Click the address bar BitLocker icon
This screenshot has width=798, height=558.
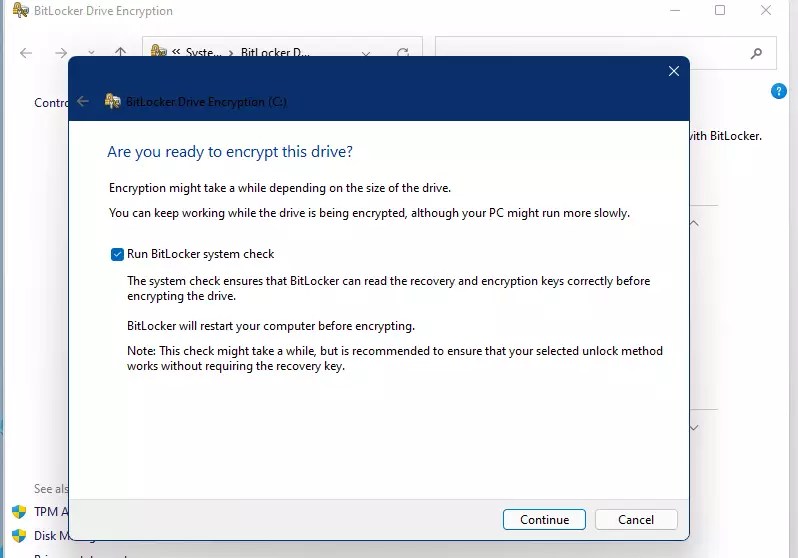tap(159, 50)
